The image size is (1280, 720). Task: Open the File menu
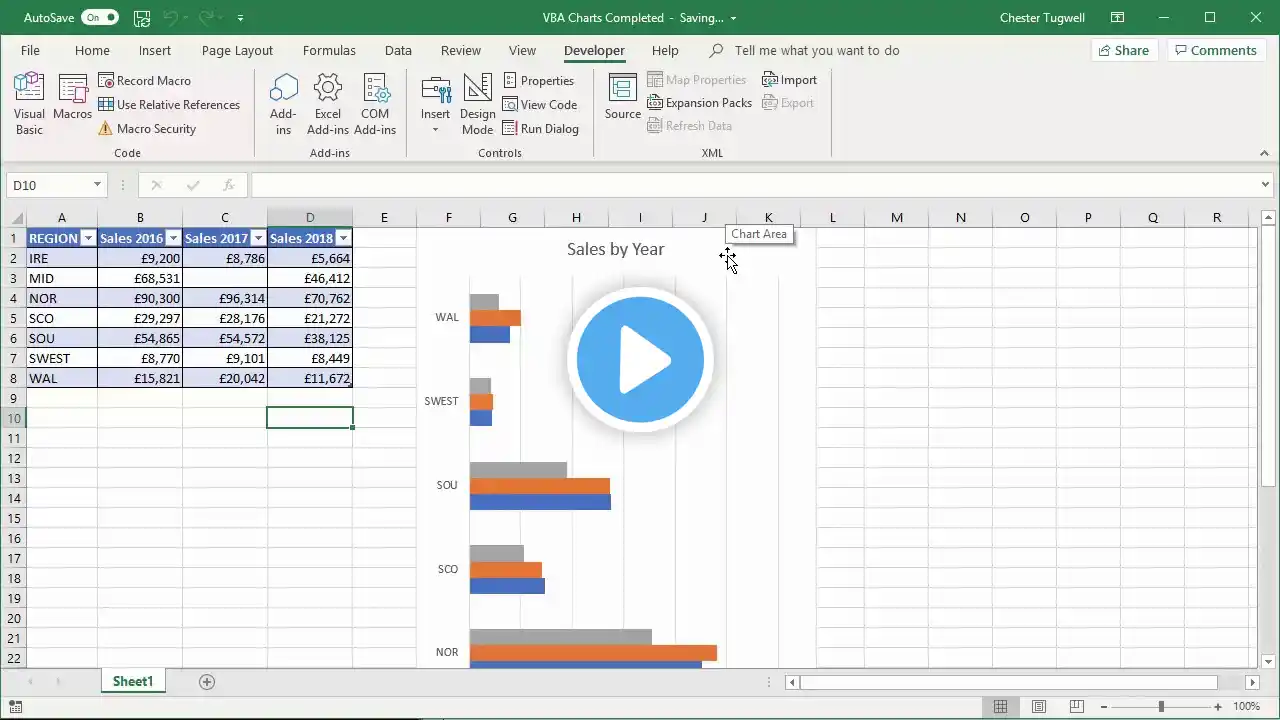pyautogui.click(x=30, y=51)
